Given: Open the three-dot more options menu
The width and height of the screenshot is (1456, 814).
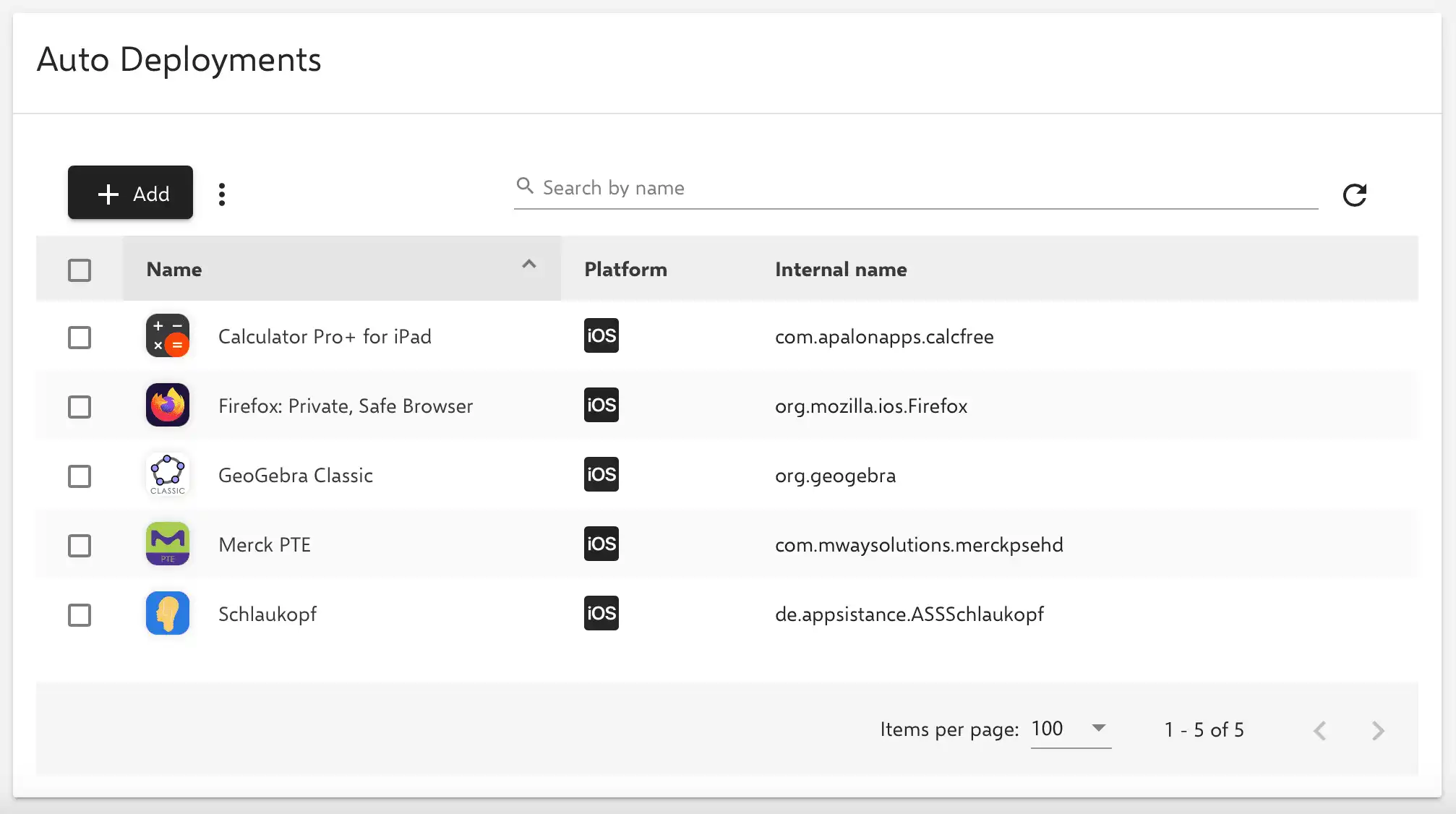Looking at the screenshot, I should point(222,194).
